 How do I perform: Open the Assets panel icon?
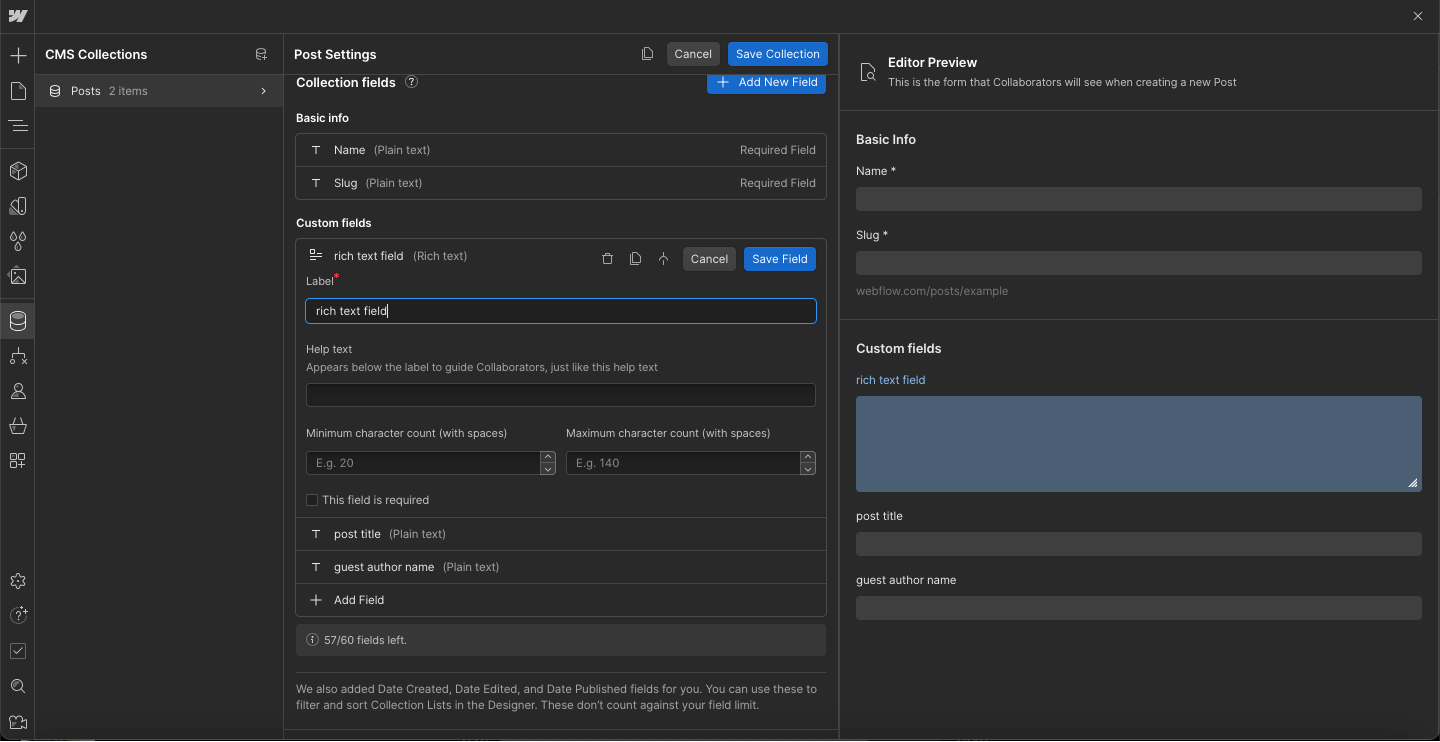pyautogui.click(x=17, y=276)
